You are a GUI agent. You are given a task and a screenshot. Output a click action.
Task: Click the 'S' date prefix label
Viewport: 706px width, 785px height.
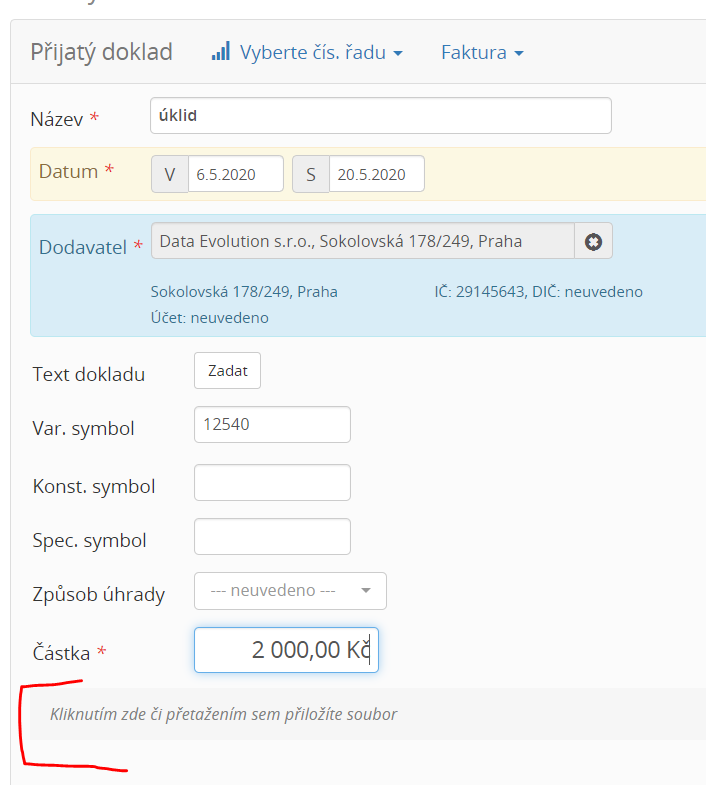pos(311,174)
